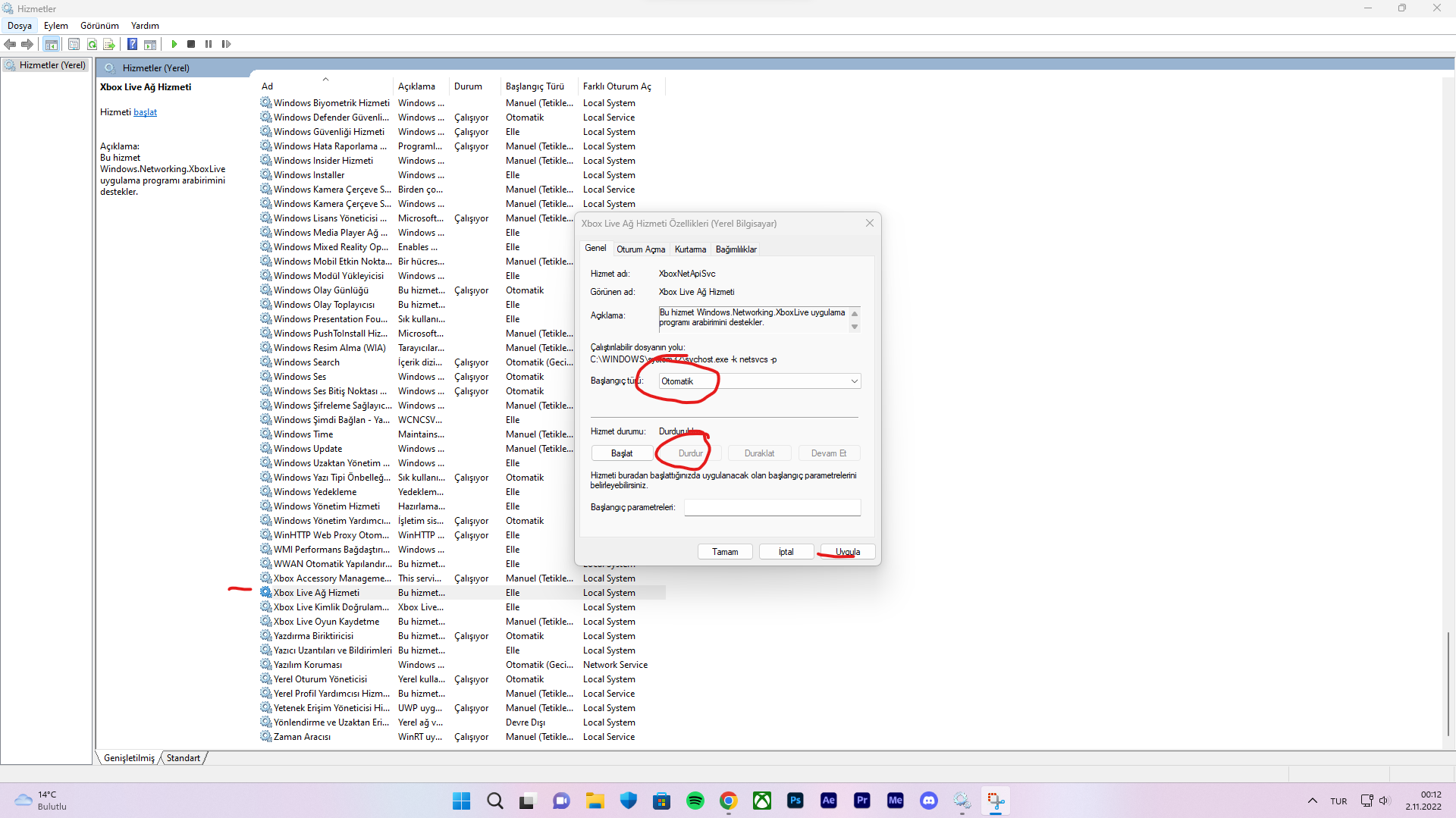Refresh the services list from the toolbar
1456x818 pixels.
click(x=92, y=44)
